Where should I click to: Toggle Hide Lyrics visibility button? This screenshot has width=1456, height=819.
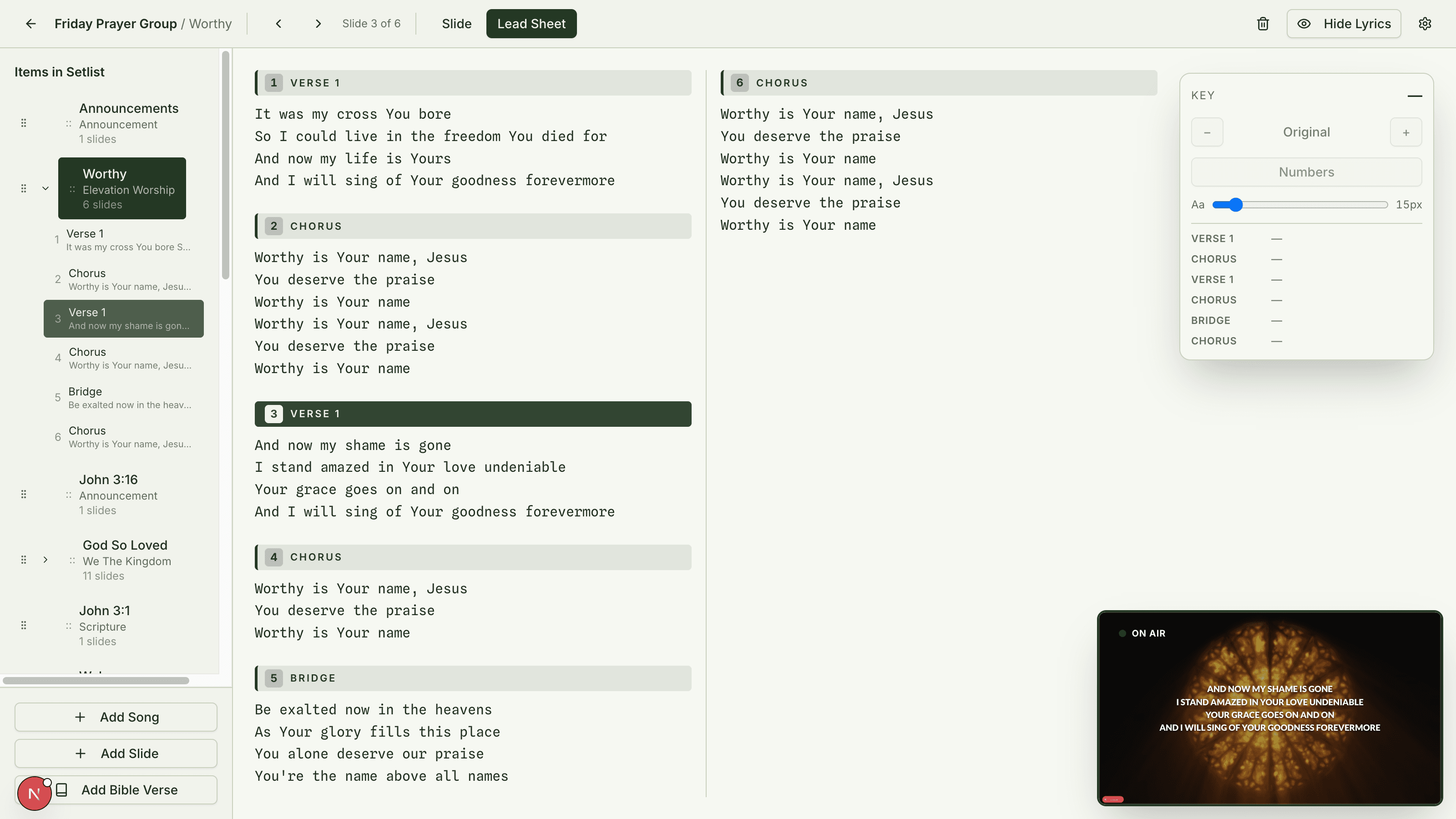click(1344, 24)
